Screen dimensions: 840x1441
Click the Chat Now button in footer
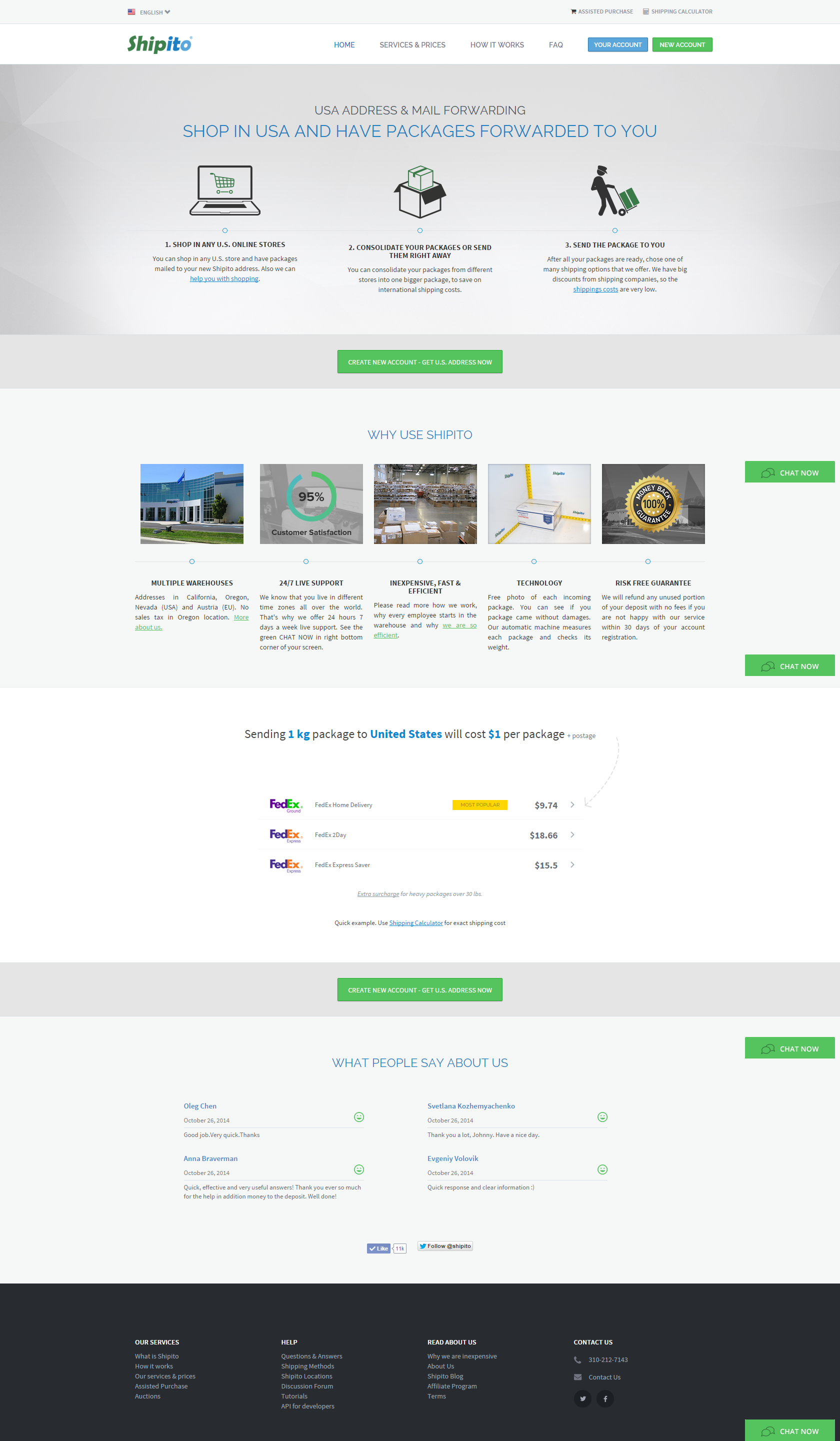[789, 1430]
